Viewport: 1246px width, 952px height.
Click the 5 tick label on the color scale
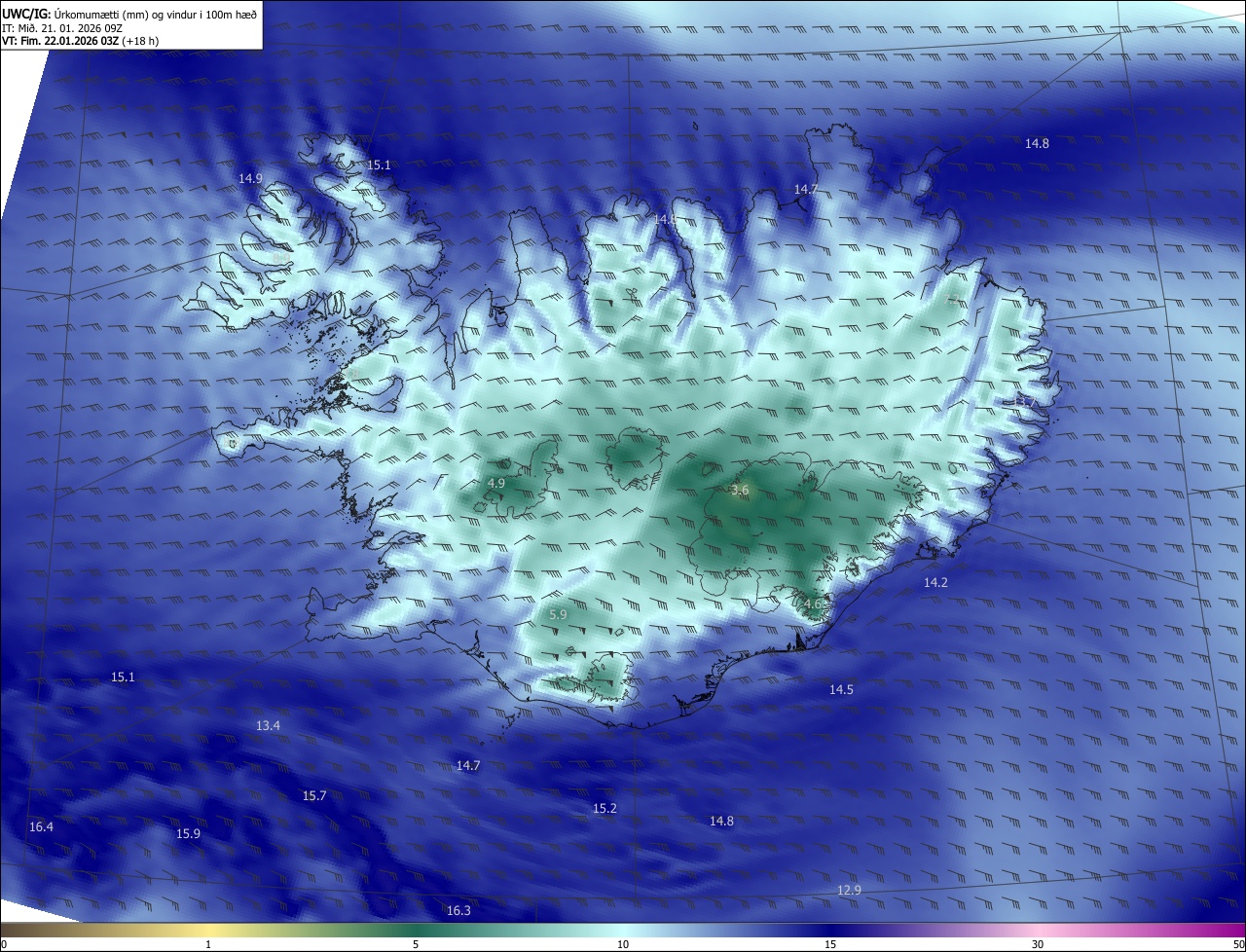(416, 944)
